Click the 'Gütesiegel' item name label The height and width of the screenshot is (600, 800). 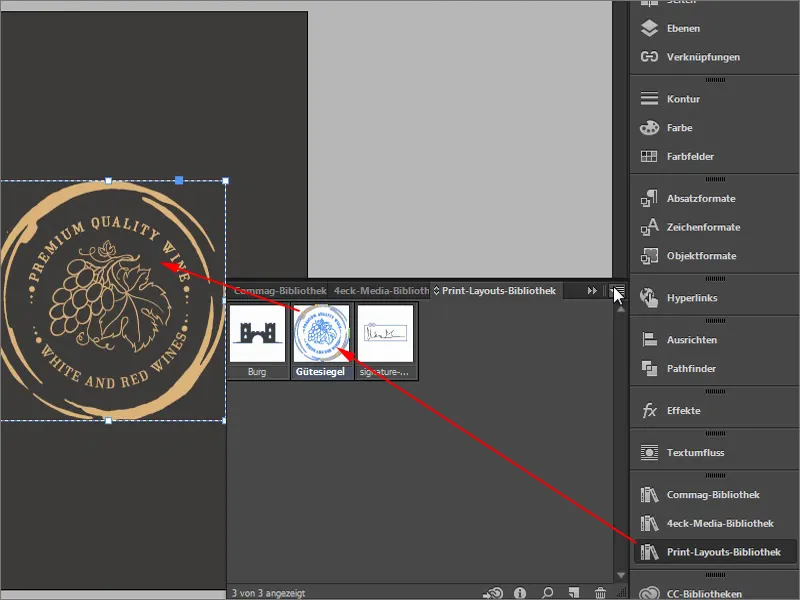(320, 372)
